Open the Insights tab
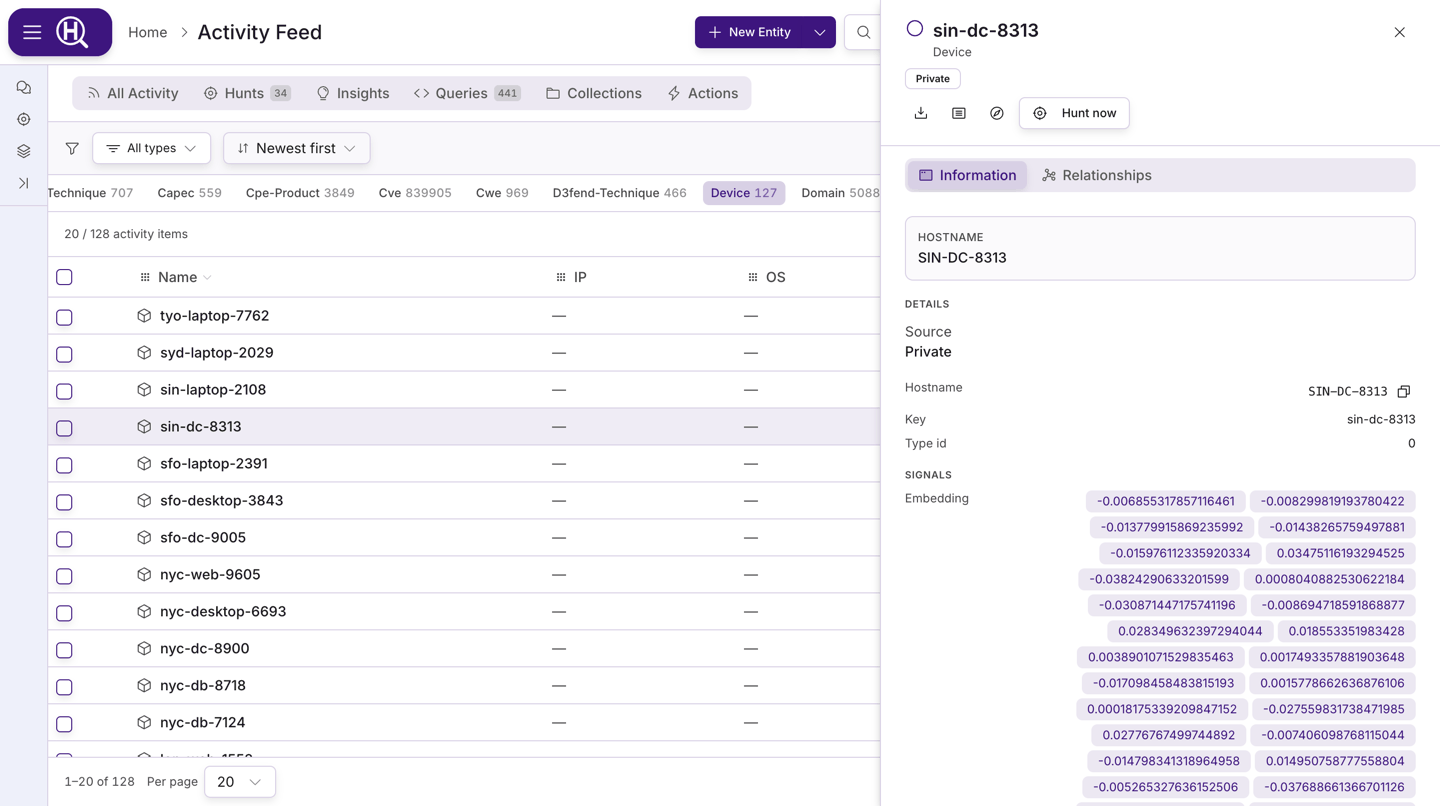 352,93
